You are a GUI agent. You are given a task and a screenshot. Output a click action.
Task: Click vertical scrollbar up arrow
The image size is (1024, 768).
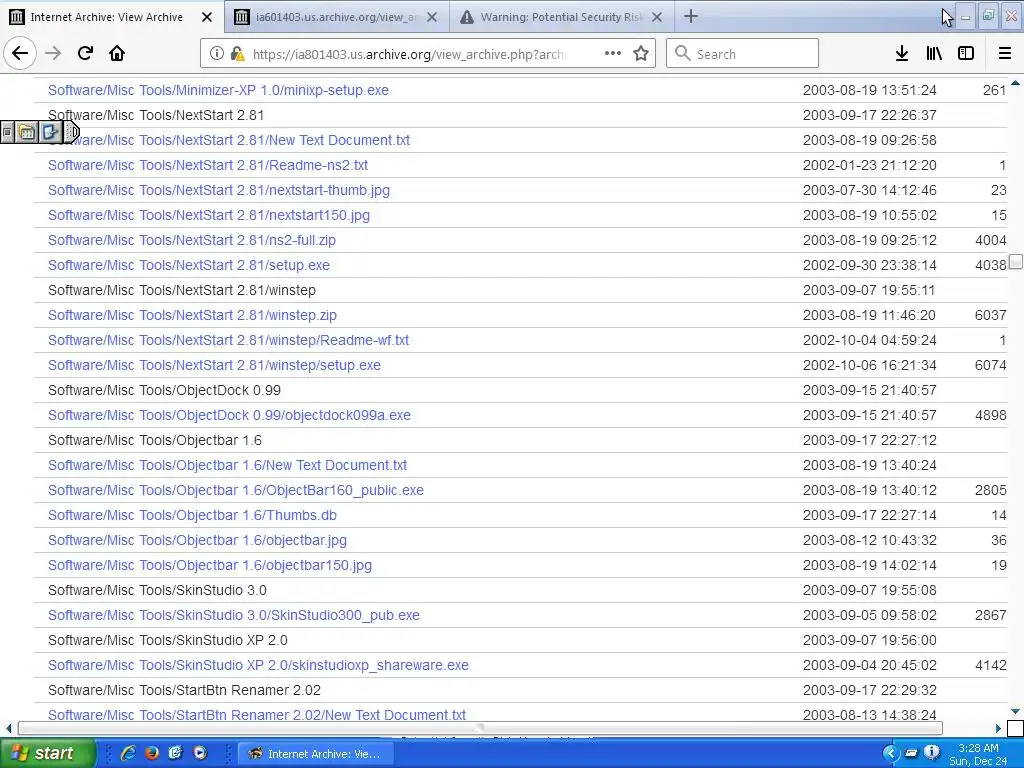coord(1016,83)
